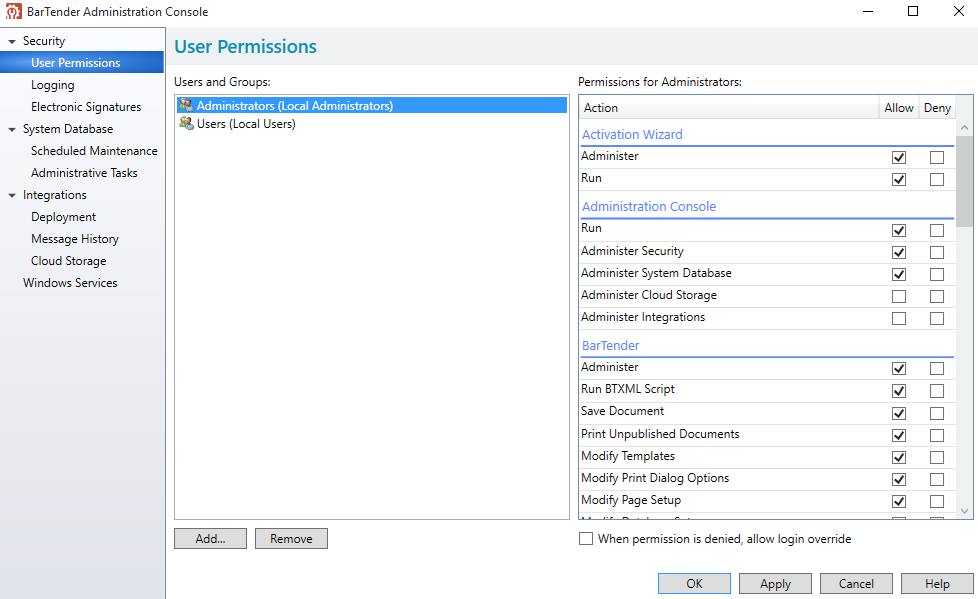This screenshot has width=978, height=599.
Task: Open Cloud Storage settings
Action: coord(69,261)
